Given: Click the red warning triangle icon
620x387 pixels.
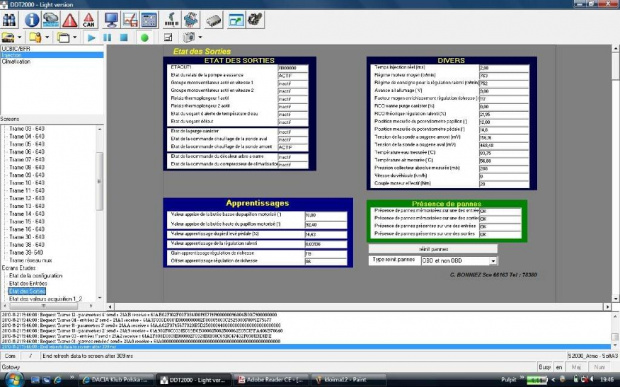Looking at the screenshot, I should tap(70, 20).
